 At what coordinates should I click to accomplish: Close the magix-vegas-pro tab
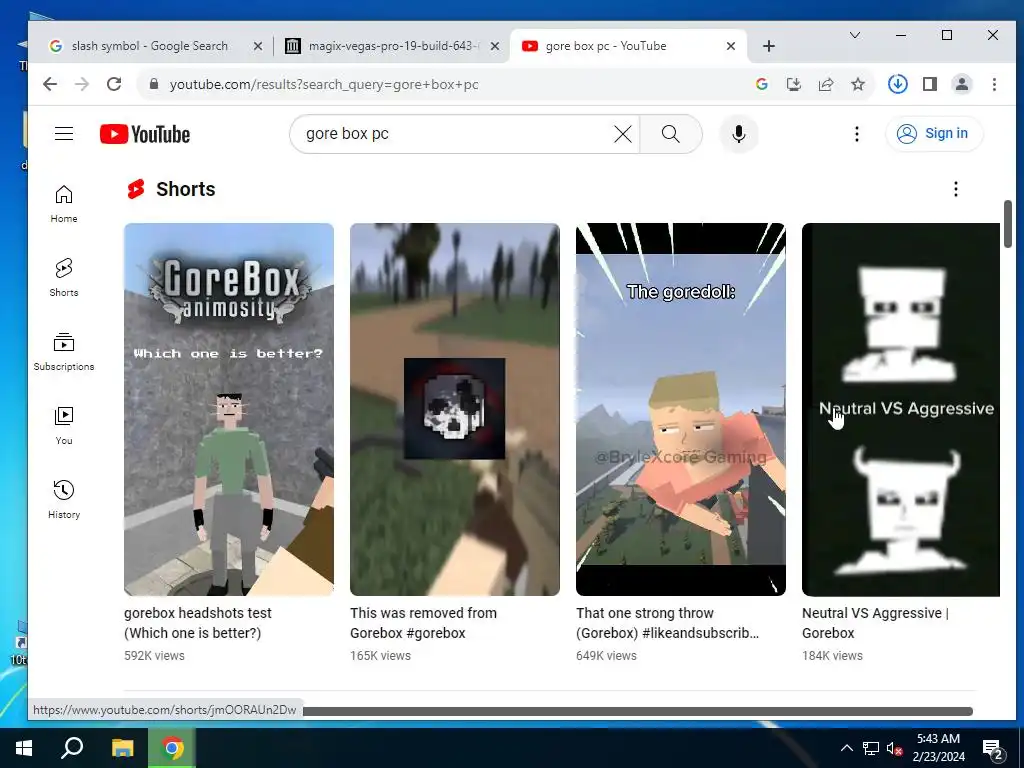coord(494,46)
